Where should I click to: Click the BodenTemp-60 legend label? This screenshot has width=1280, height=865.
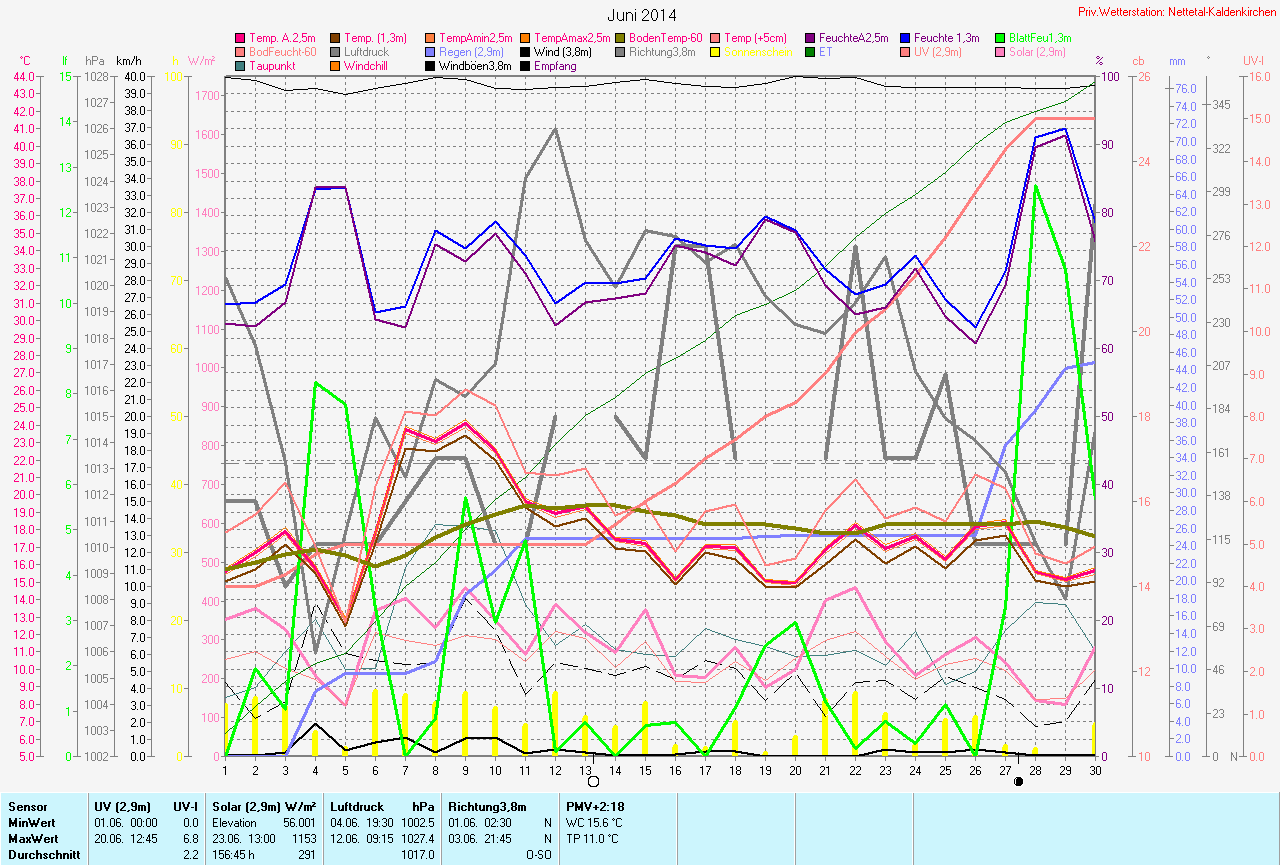pos(667,38)
